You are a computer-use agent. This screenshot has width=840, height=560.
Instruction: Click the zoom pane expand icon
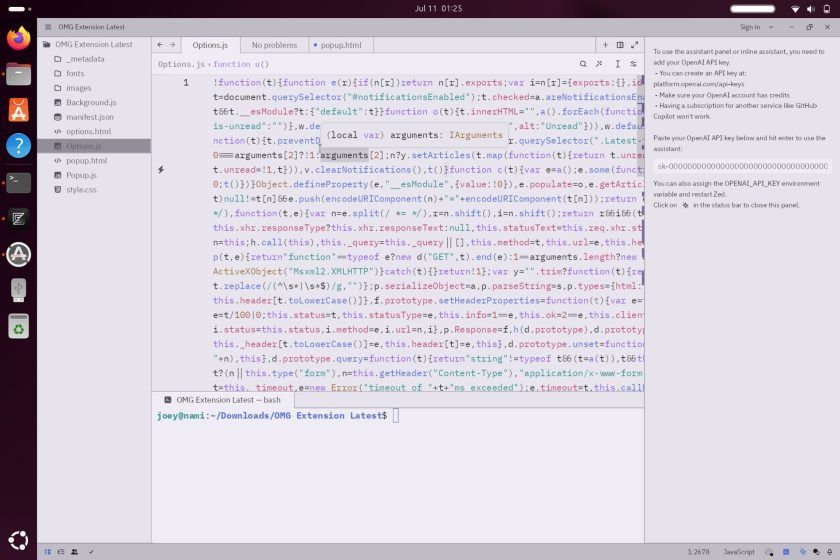click(x=634, y=45)
